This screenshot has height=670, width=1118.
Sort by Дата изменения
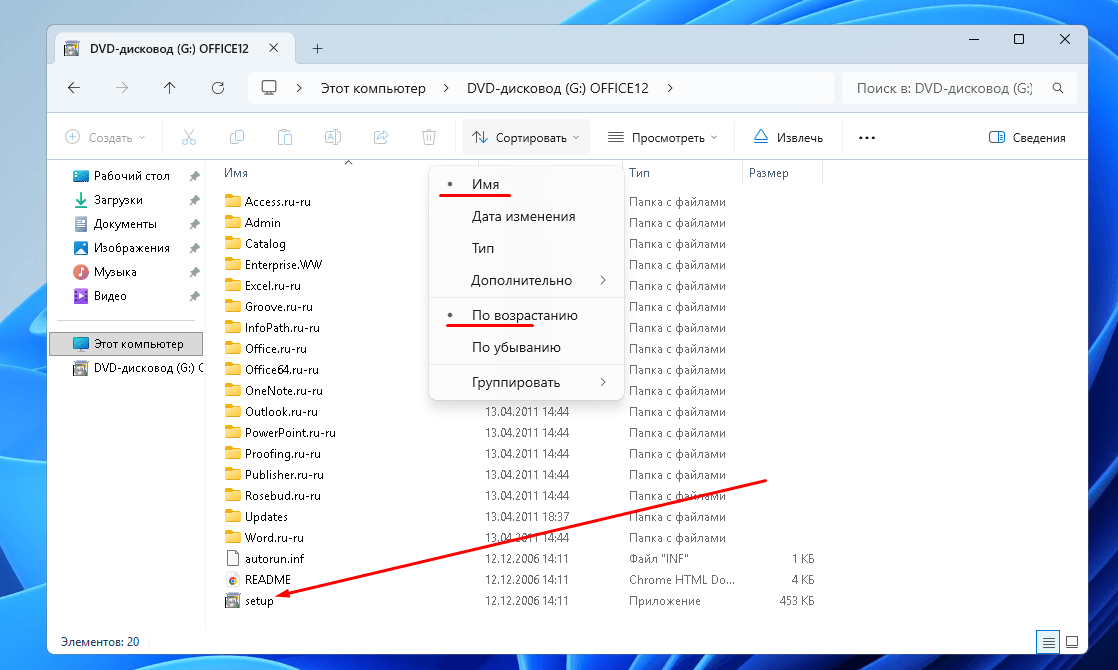pyautogui.click(x=526, y=216)
